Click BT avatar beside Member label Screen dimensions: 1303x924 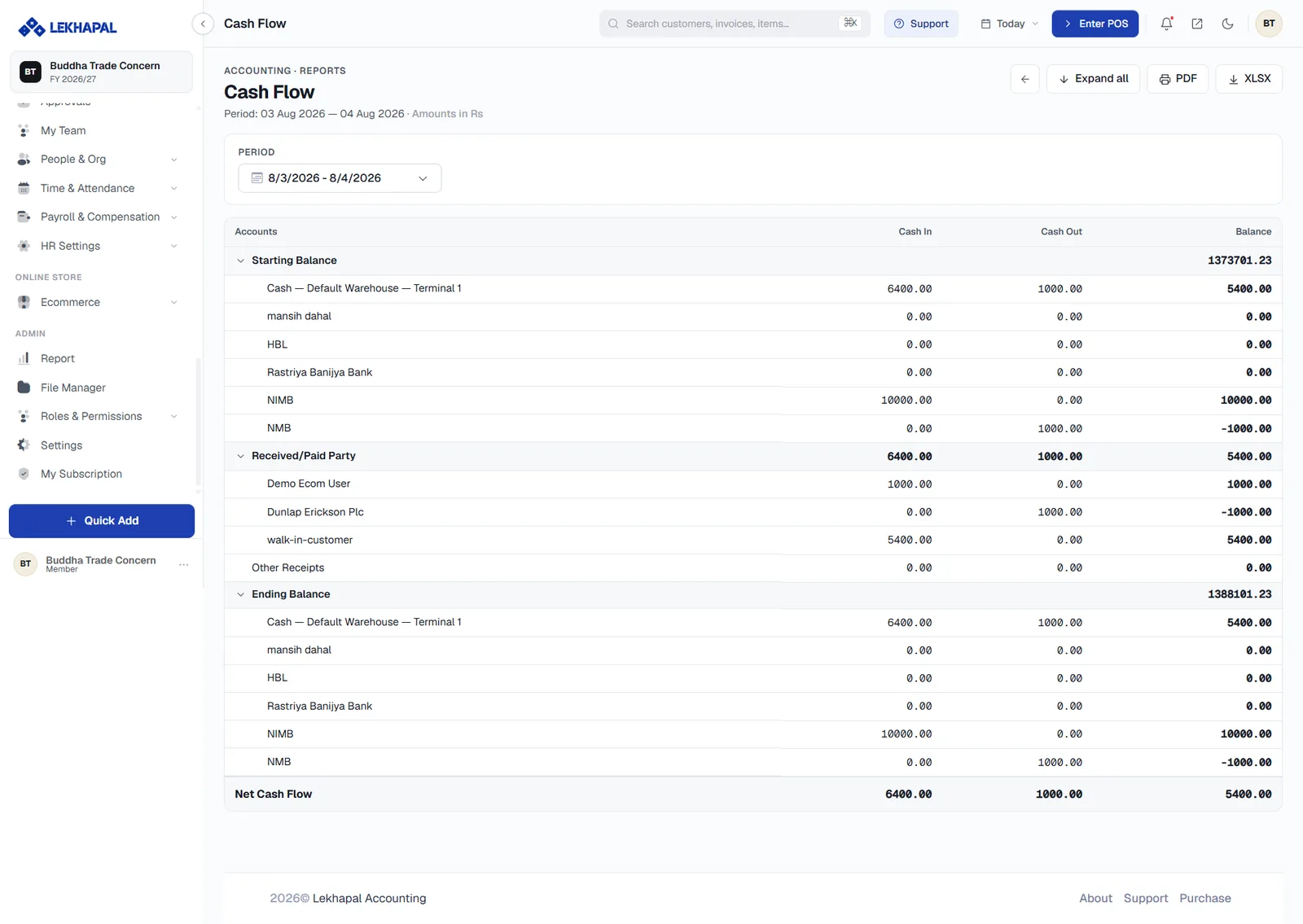coord(25,564)
